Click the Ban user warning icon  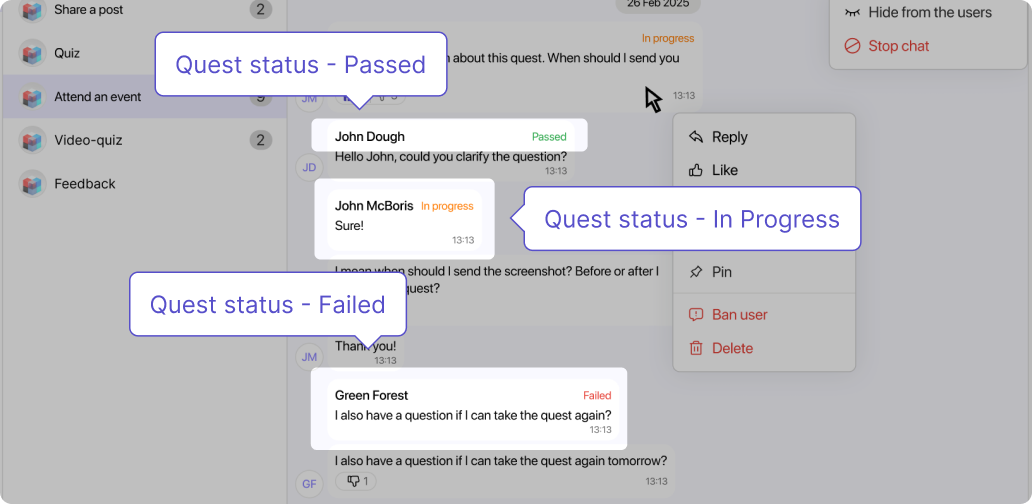pyautogui.click(x=697, y=315)
